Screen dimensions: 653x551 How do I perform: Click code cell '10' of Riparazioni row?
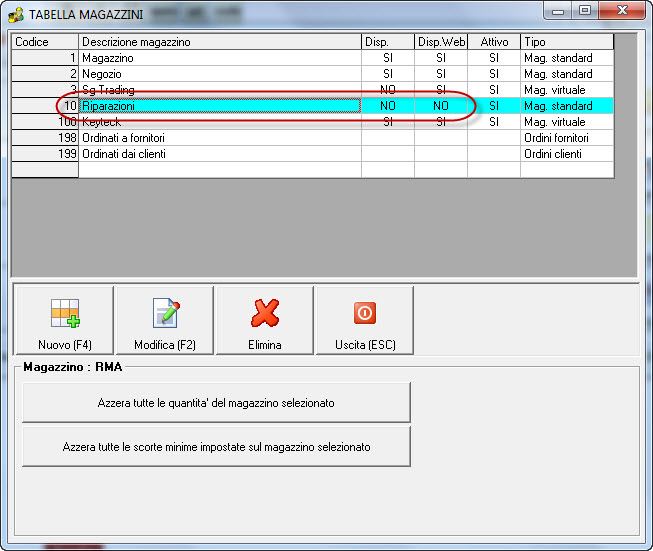[x=45, y=106]
